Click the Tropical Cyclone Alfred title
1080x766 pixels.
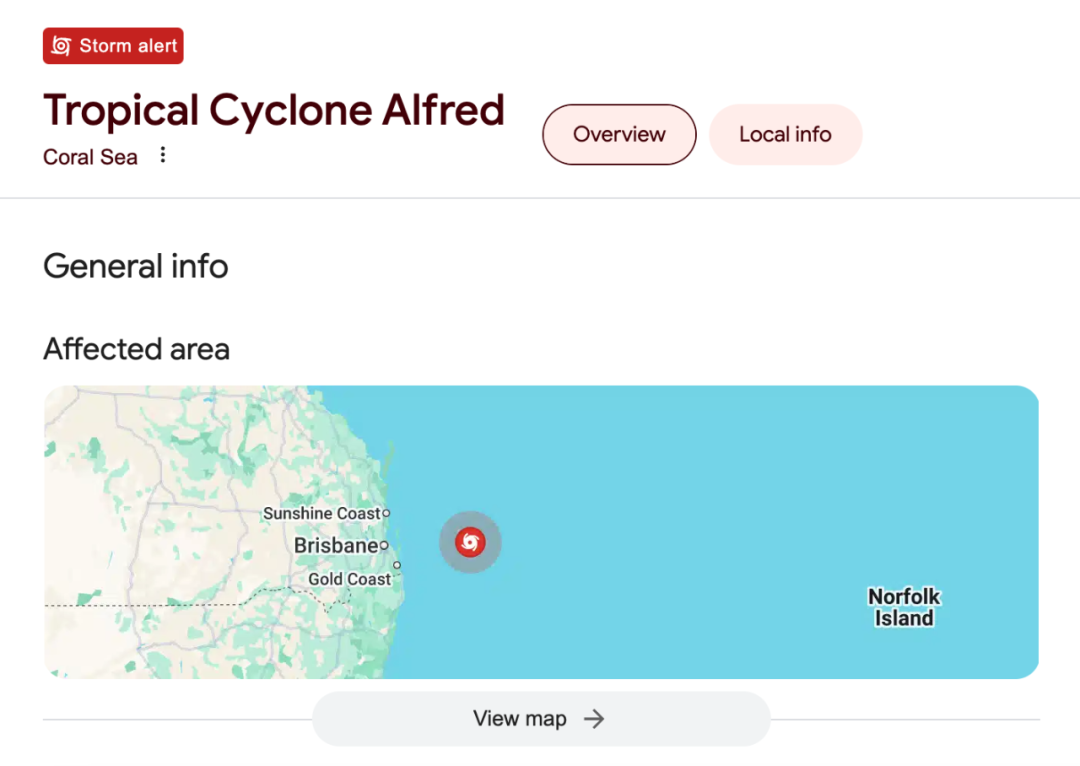[x=274, y=111]
